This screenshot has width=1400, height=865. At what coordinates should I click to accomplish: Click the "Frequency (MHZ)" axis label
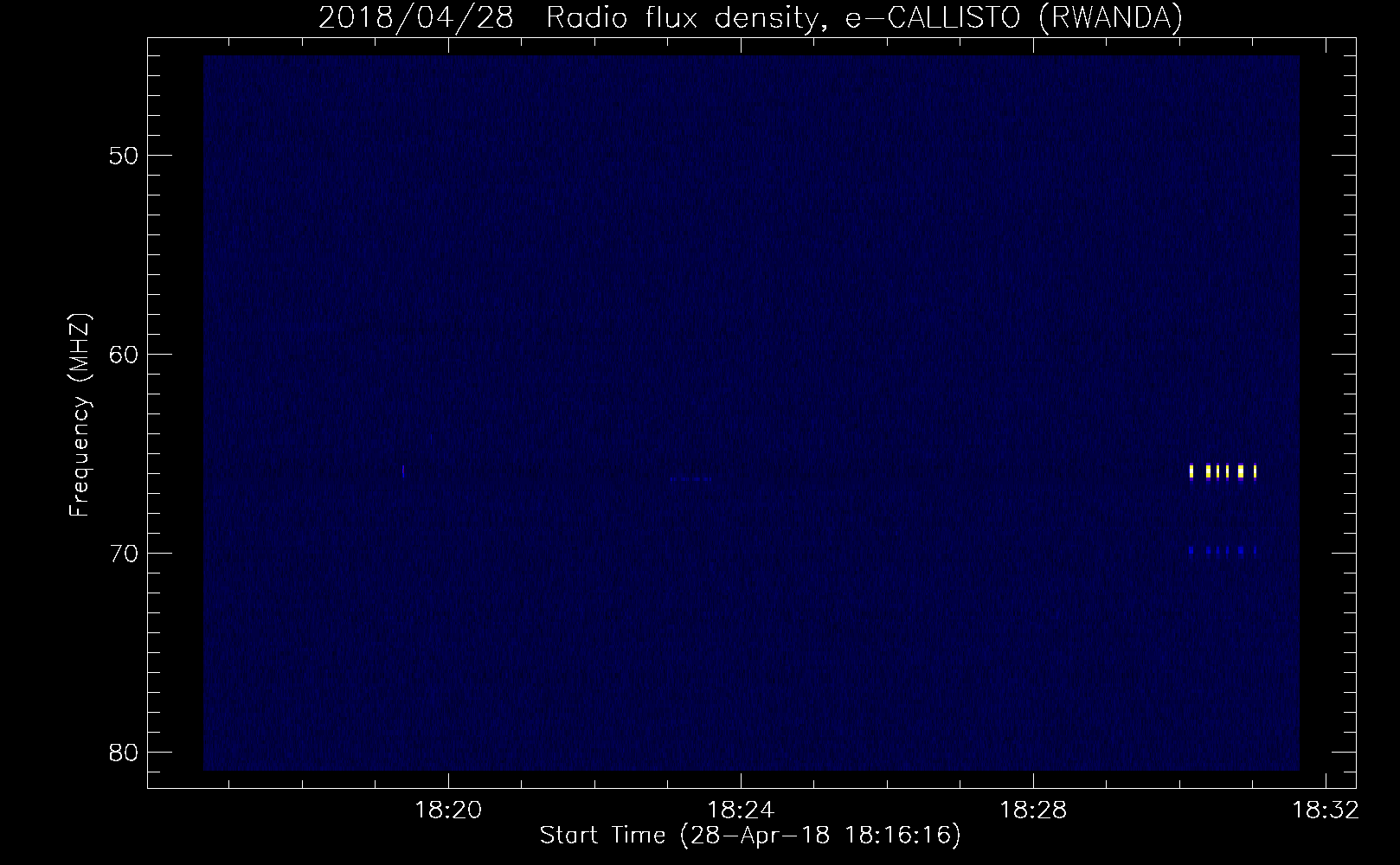click(x=80, y=415)
